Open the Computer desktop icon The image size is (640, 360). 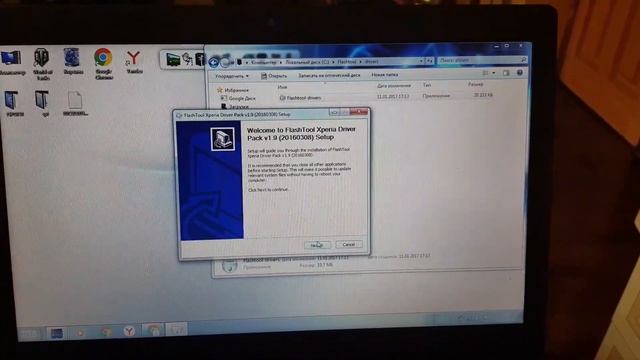coord(11,62)
